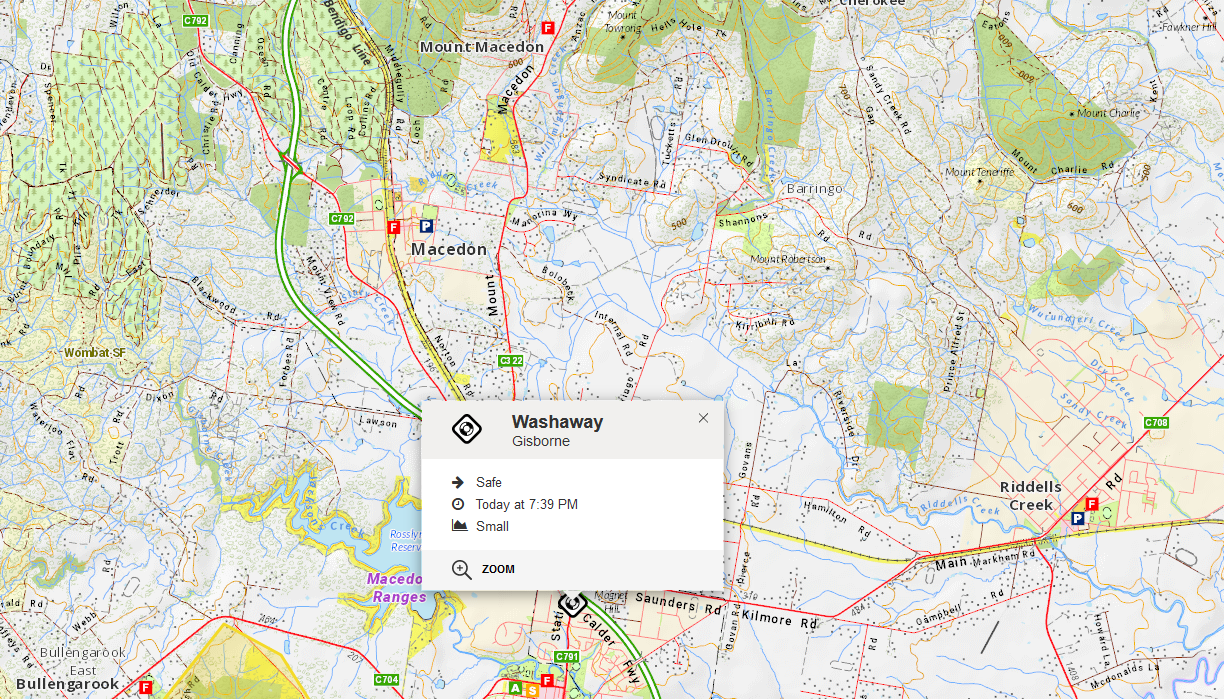Select the washaway incident marker on the map
This screenshot has height=699, width=1224.
[x=572, y=604]
